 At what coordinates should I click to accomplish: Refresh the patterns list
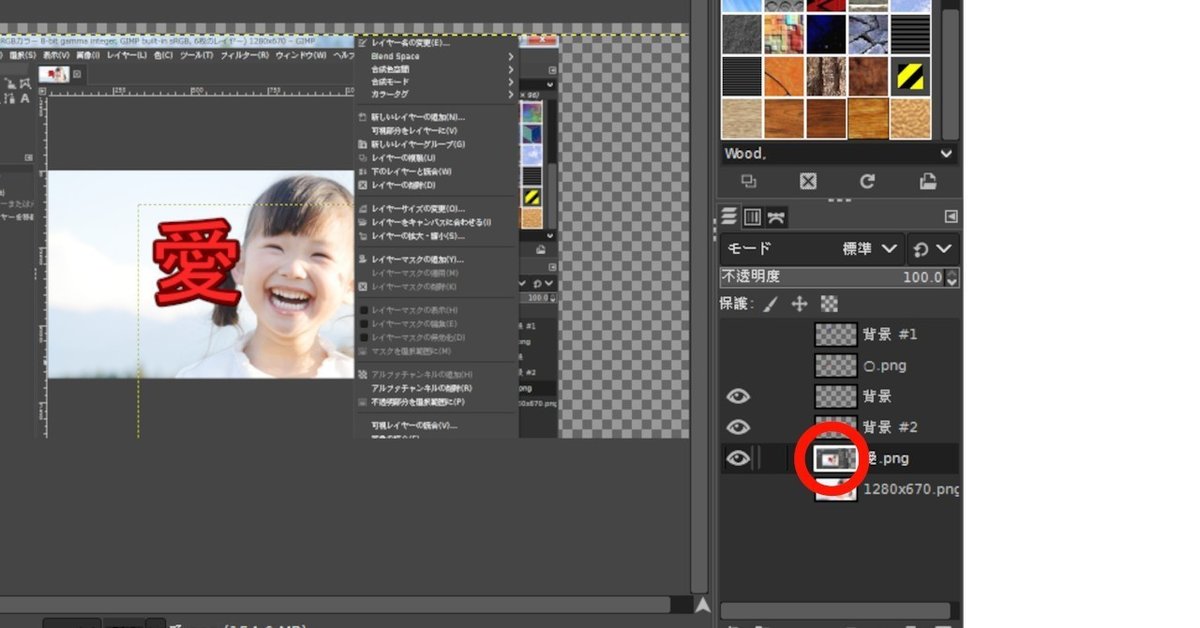(867, 182)
